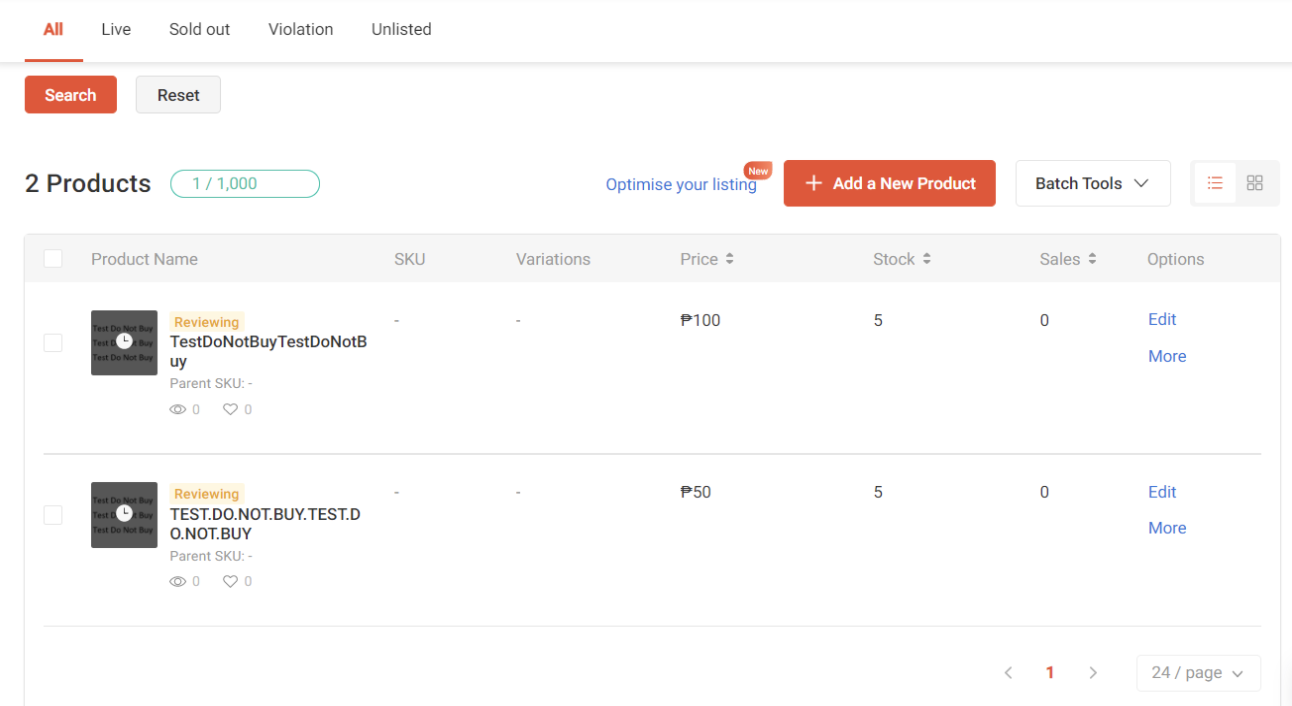Check the TestDoNotBuy product checkbox
1292x706 pixels.
point(53,343)
